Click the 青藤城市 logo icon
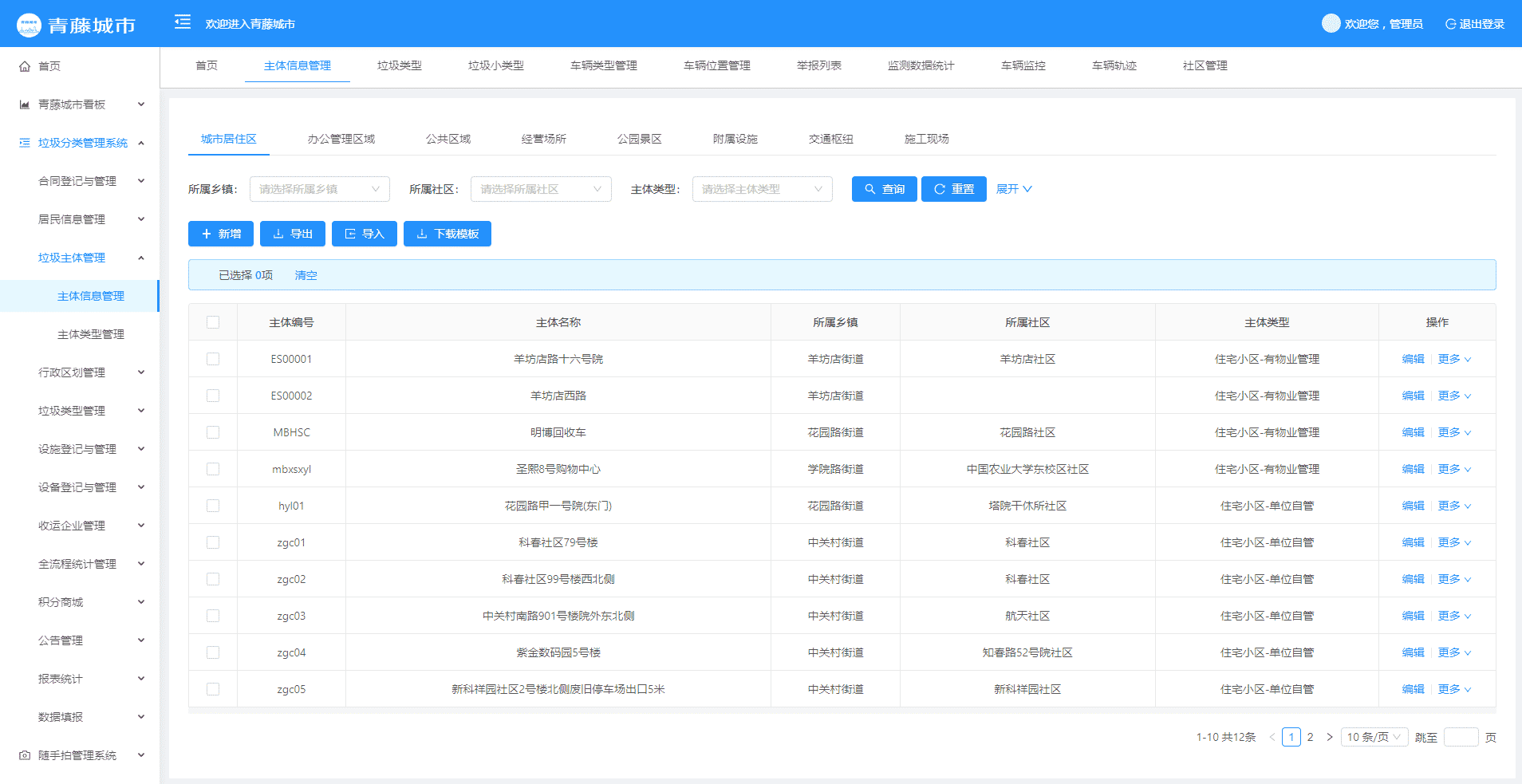Viewport: 1522px width, 784px height. (29, 25)
